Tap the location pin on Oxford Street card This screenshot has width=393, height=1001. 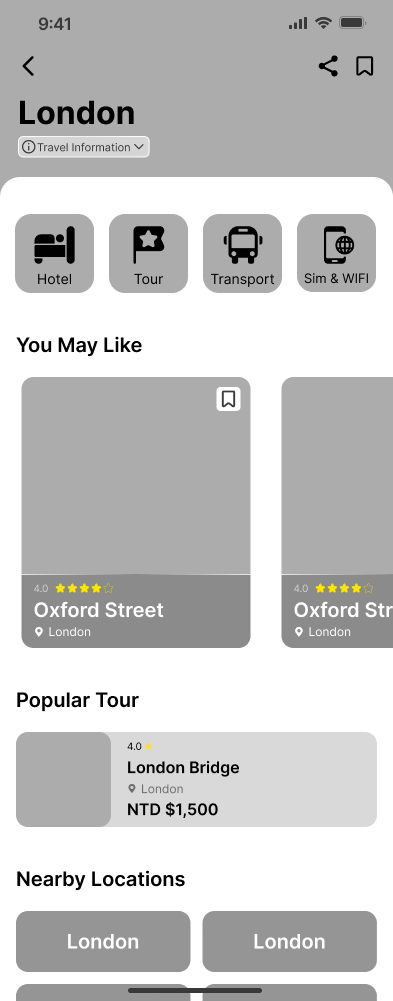pos(39,632)
